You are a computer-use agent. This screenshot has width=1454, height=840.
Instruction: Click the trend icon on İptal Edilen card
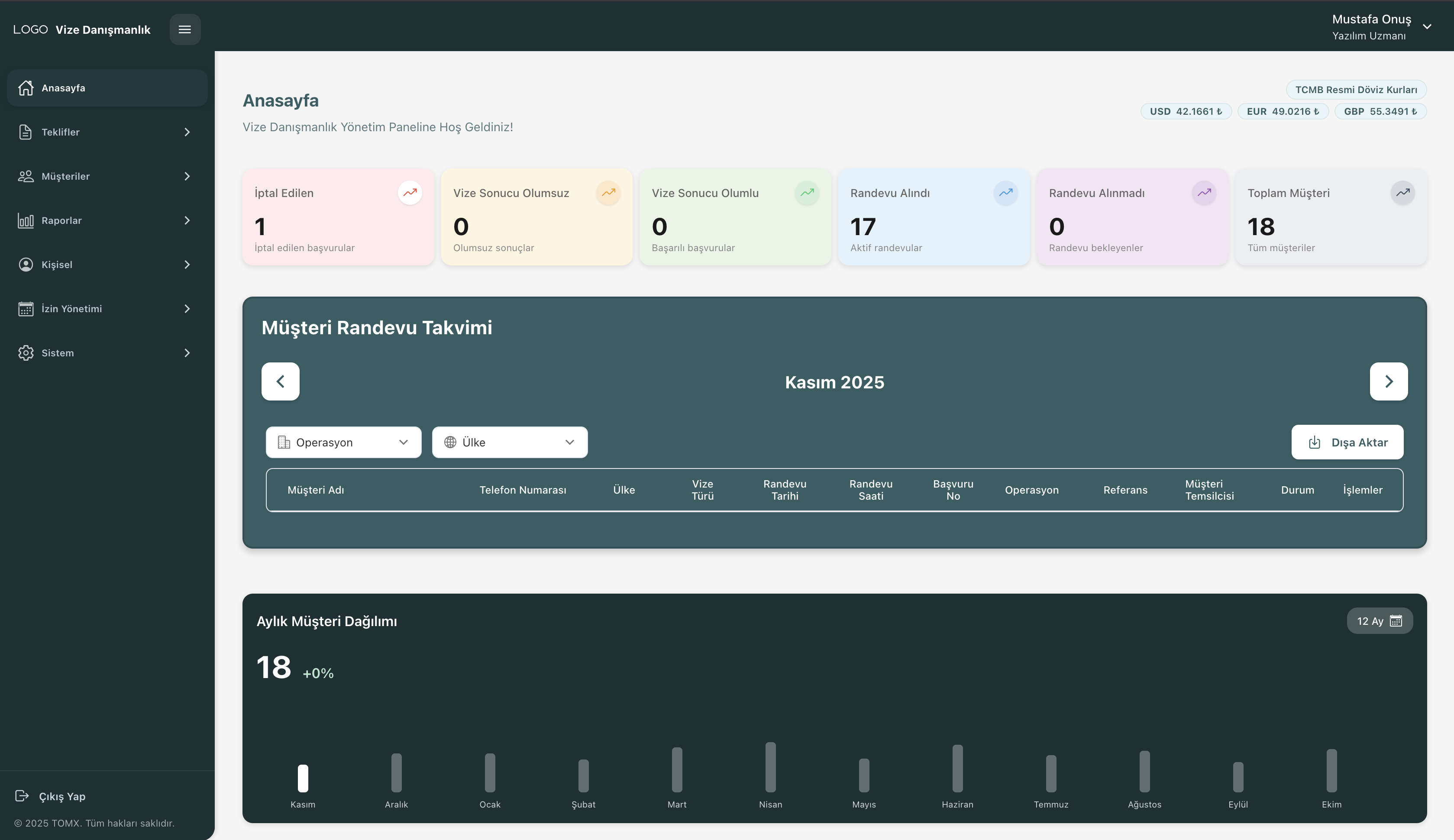[410, 193]
